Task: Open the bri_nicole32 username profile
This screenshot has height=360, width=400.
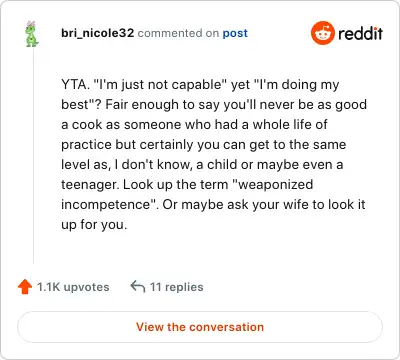Action: pyautogui.click(x=97, y=33)
